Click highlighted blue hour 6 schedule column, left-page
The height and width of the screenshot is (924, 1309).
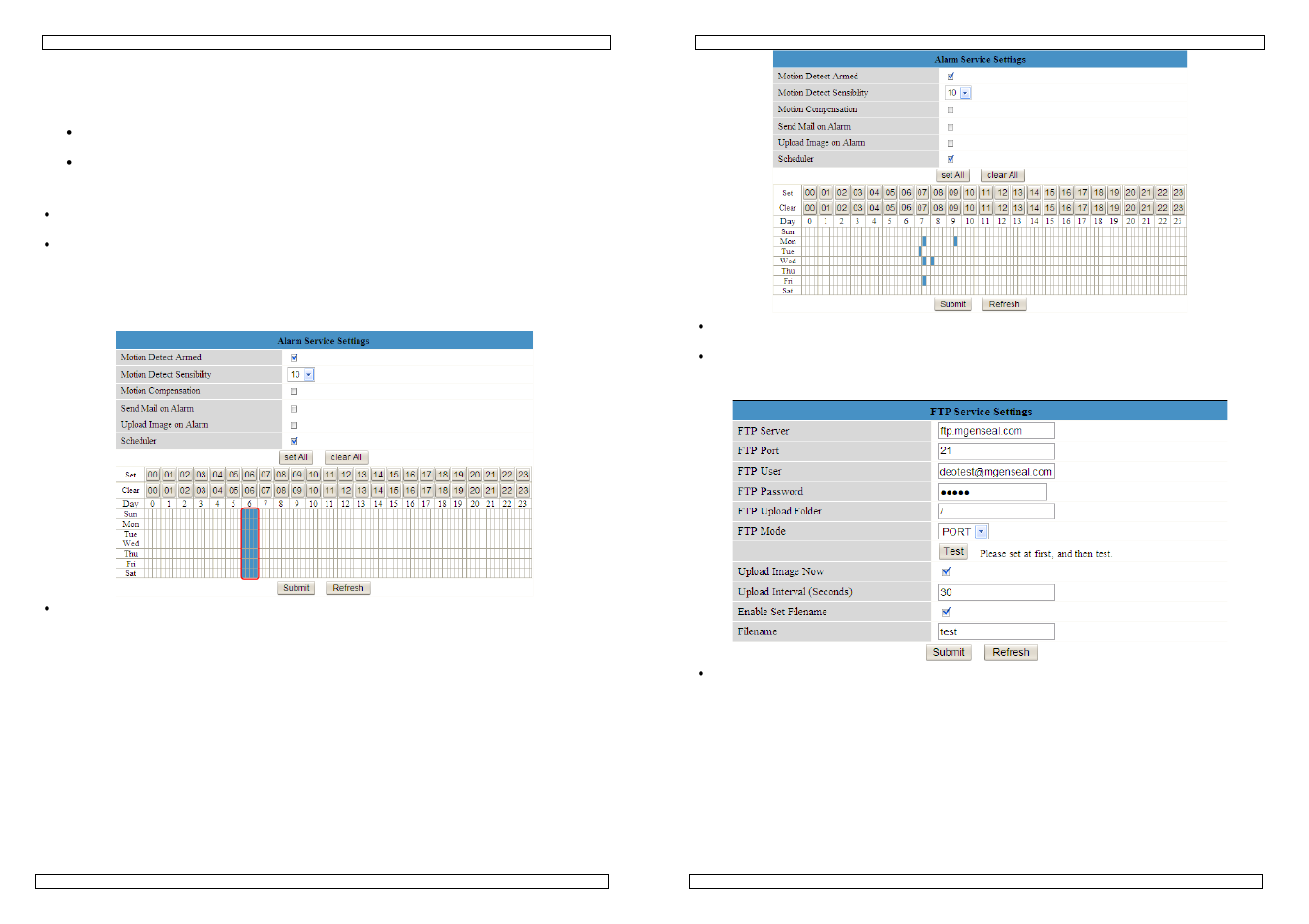click(x=250, y=543)
